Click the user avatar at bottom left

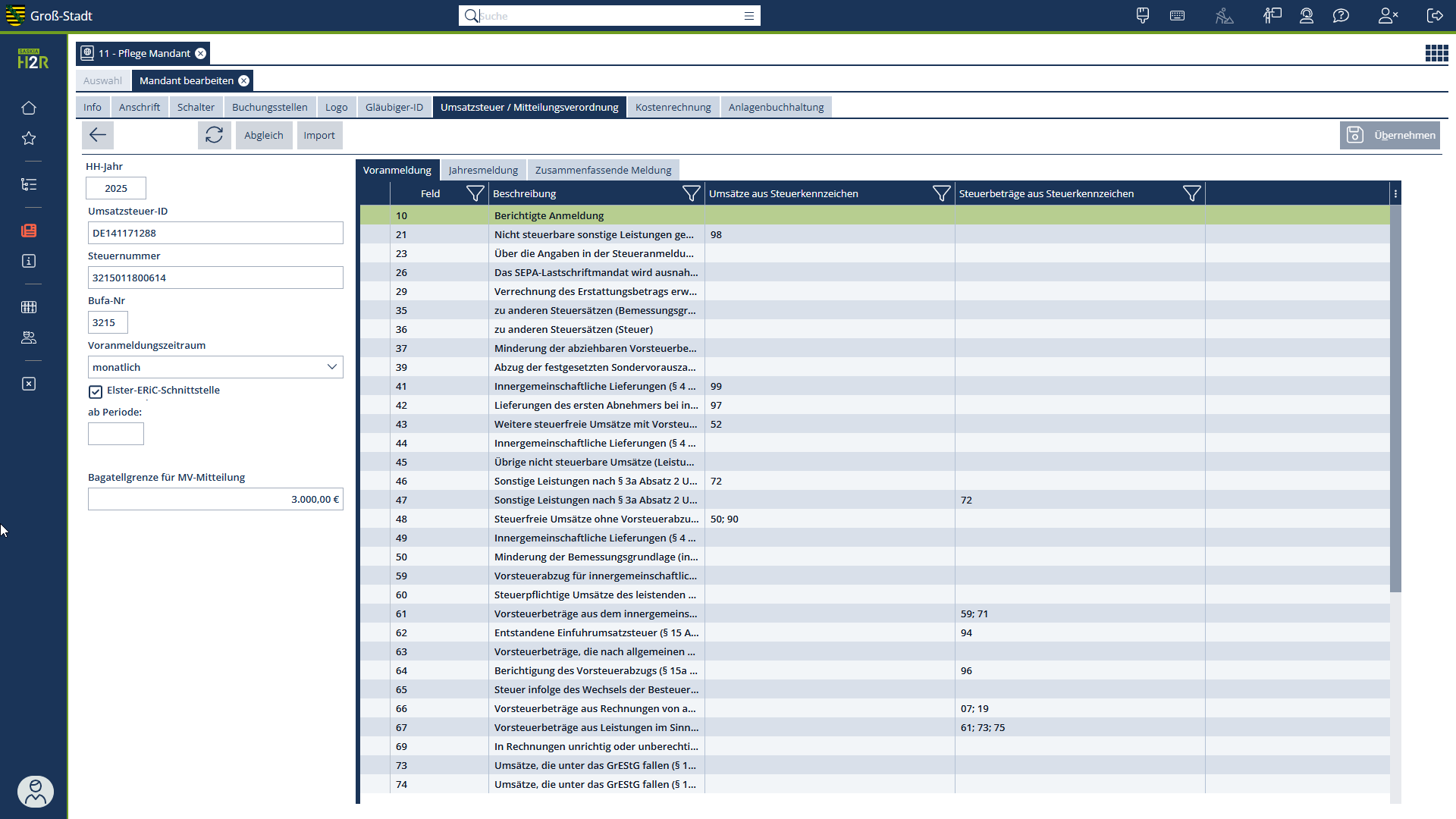point(35,792)
